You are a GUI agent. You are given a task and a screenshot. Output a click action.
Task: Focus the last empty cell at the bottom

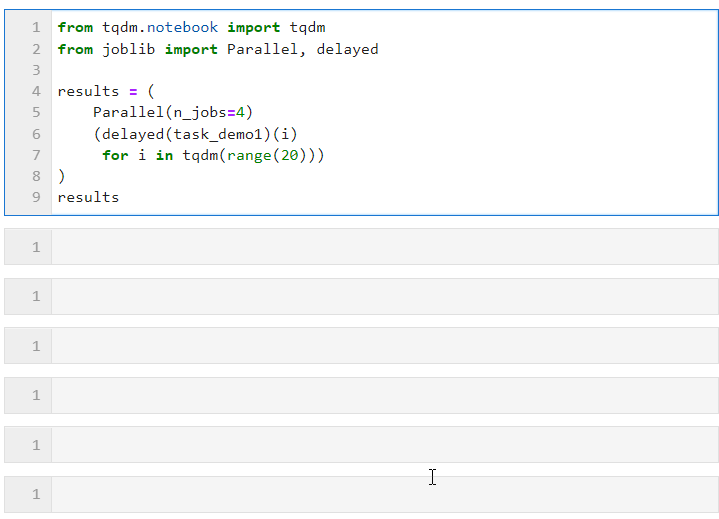[384, 494]
